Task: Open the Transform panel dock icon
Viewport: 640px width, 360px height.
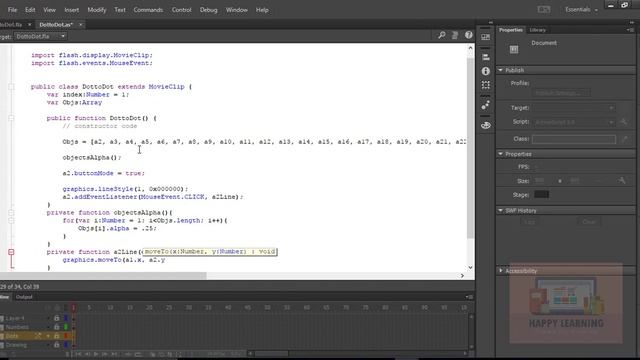Action: click(486, 85)
